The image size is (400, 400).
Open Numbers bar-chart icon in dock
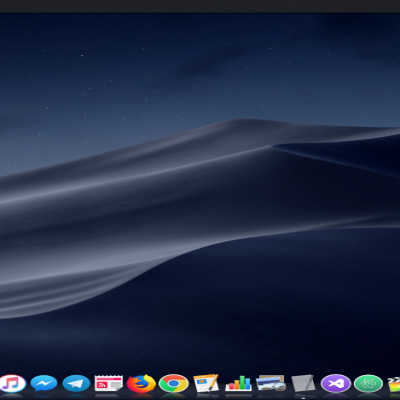238,383
